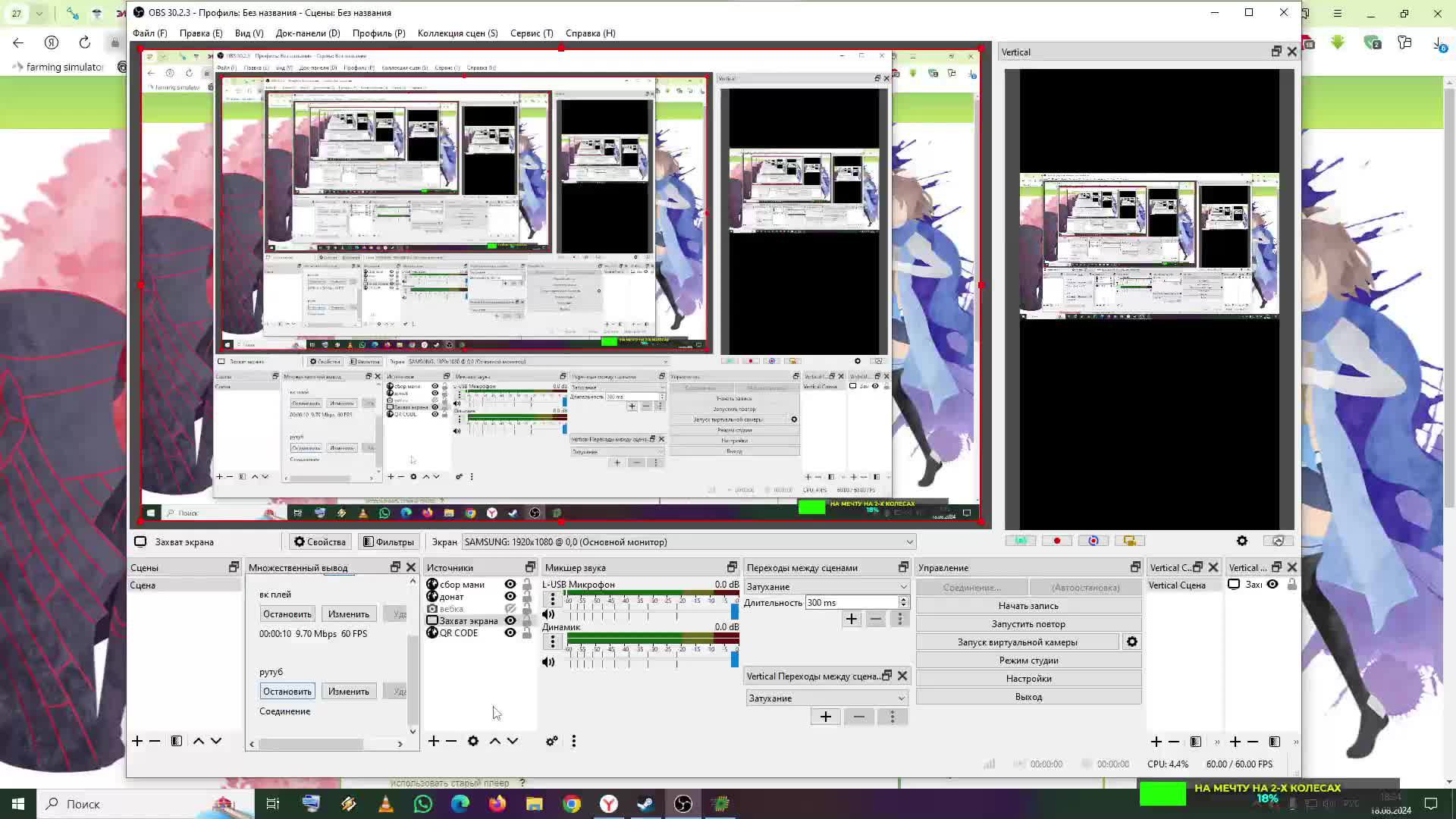Move selected source up in list
Viewport: 1456px width, 819px height.
(x=494, y=741)
